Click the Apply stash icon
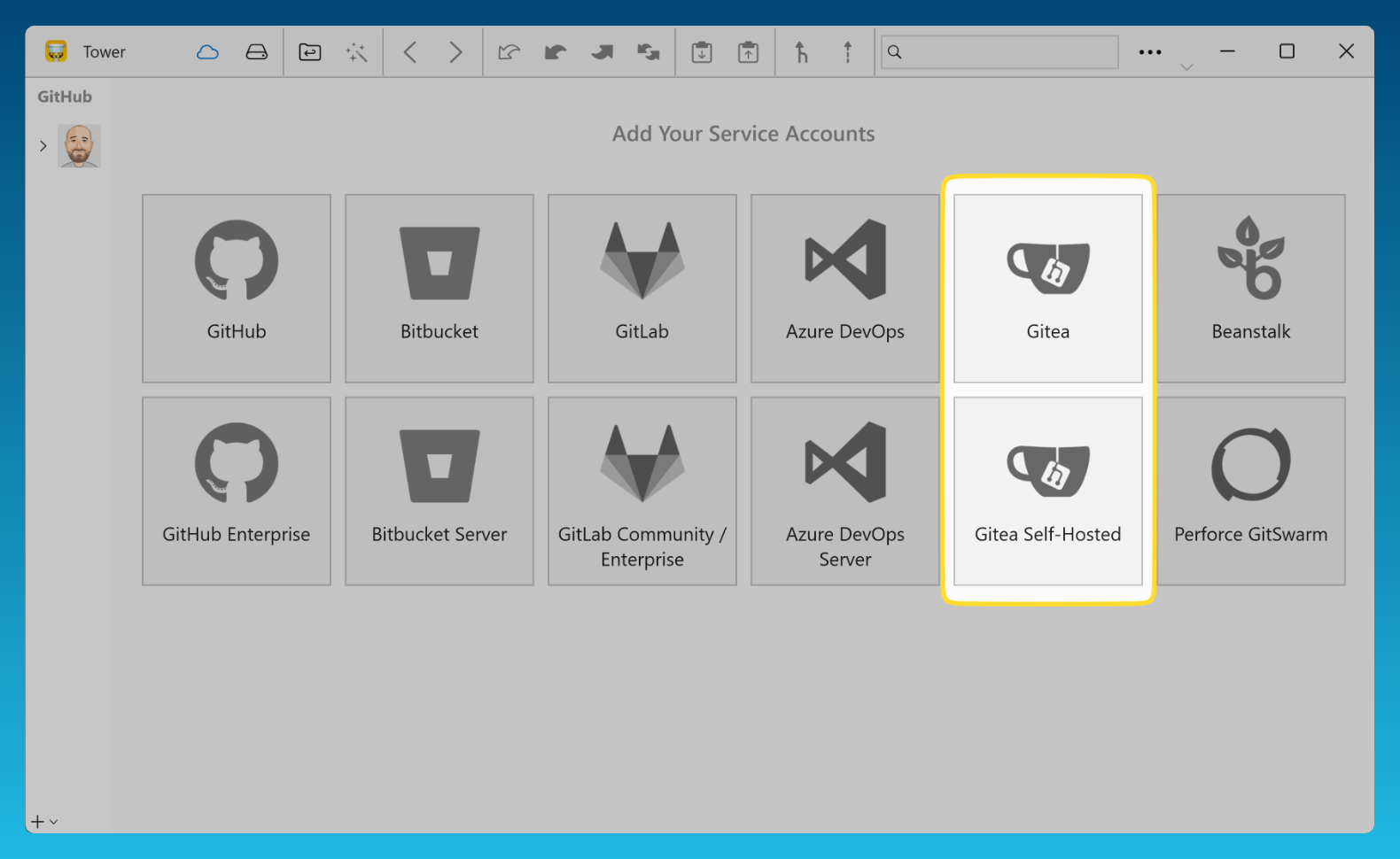Viewport: 1400px width, 859px height. (x=748, y=52)
